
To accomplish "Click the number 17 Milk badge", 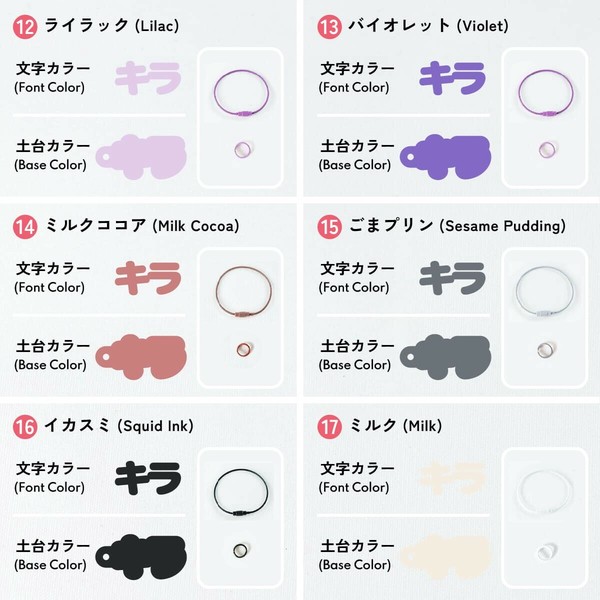I will [329, 426].
